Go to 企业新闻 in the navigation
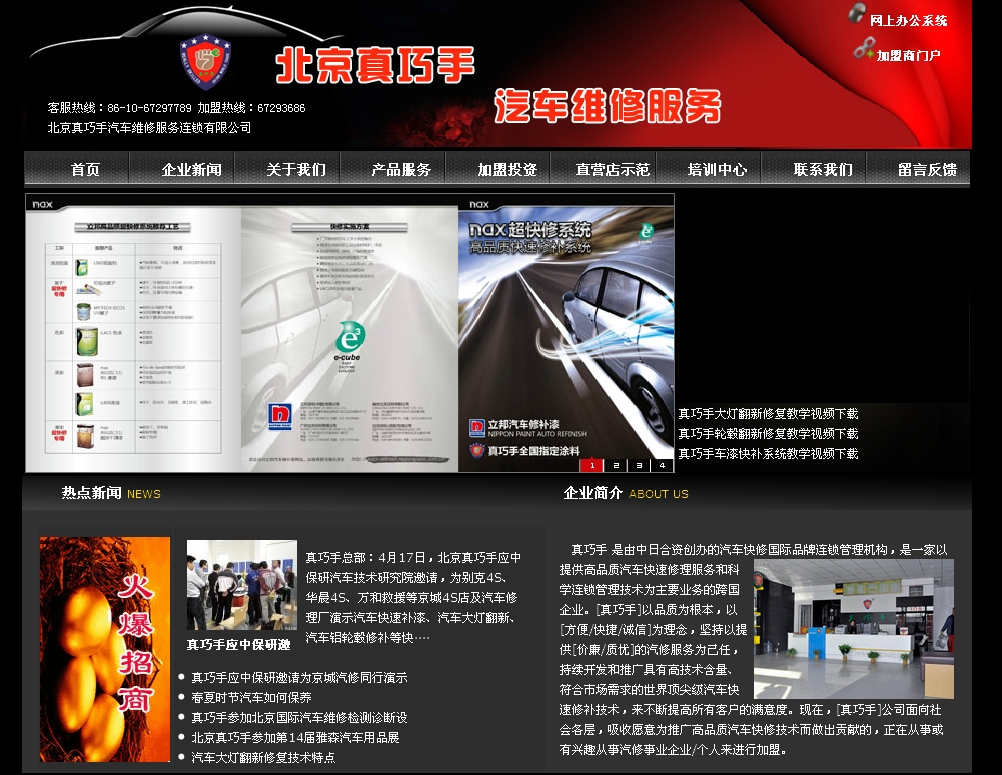This screenshot has width=1002, height=775. pyautogui.click(x=191, y=169)
